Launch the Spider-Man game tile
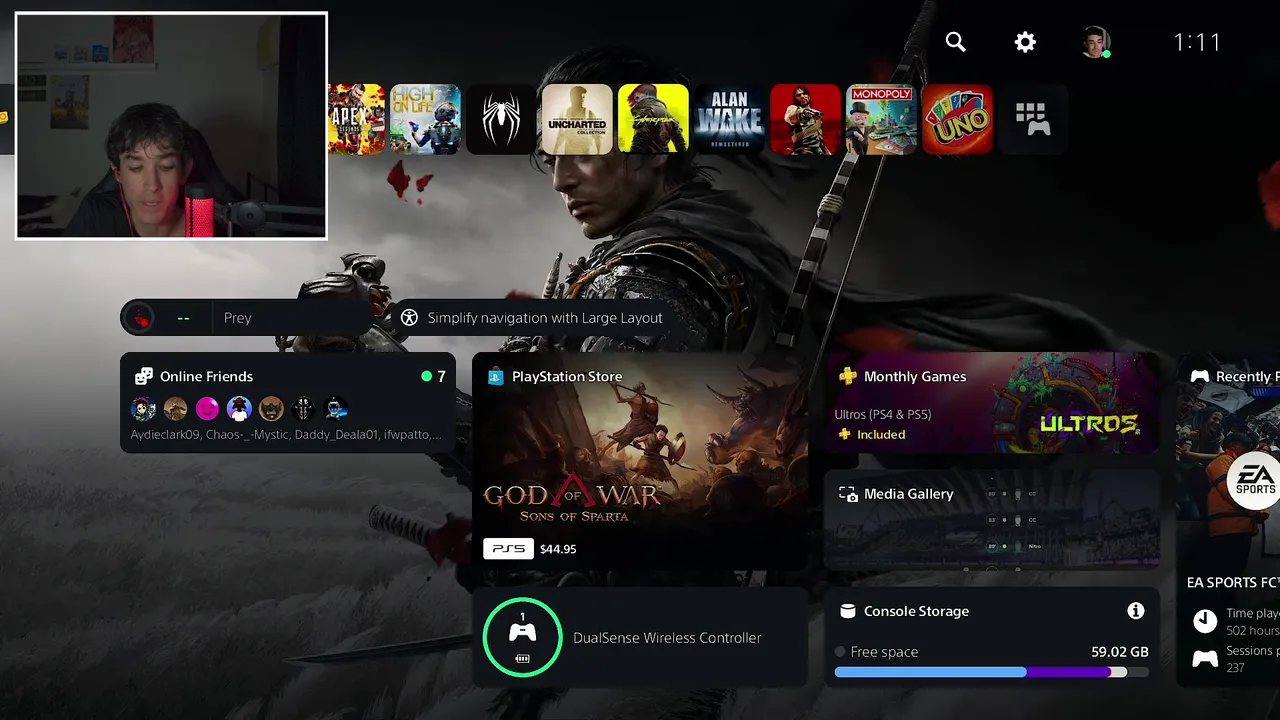The image size is (1280, 720). point(502,119)
